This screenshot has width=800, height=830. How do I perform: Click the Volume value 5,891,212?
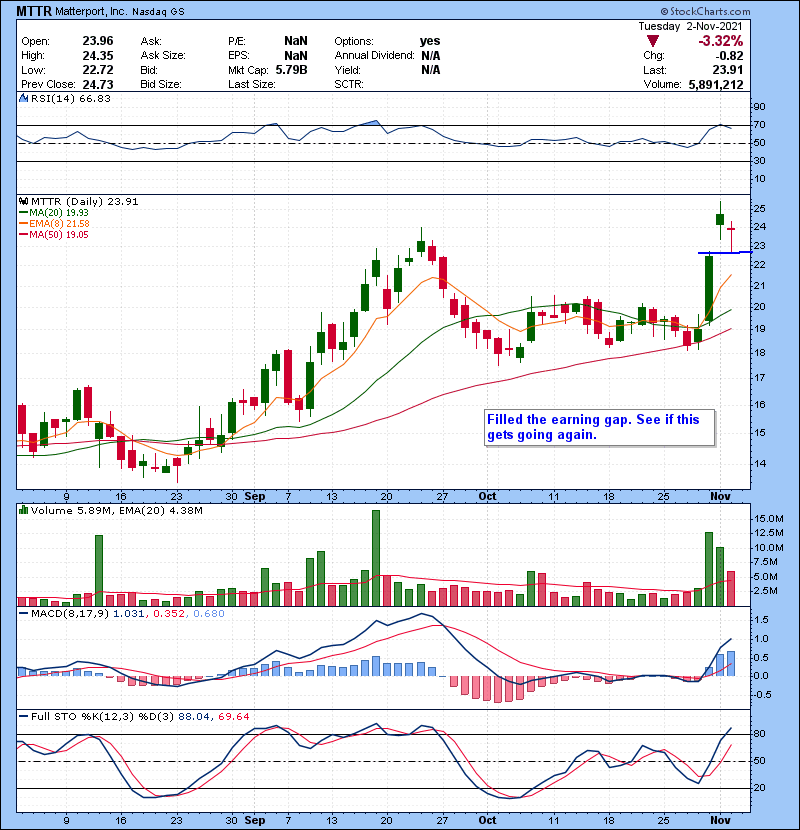coord(716,84)
